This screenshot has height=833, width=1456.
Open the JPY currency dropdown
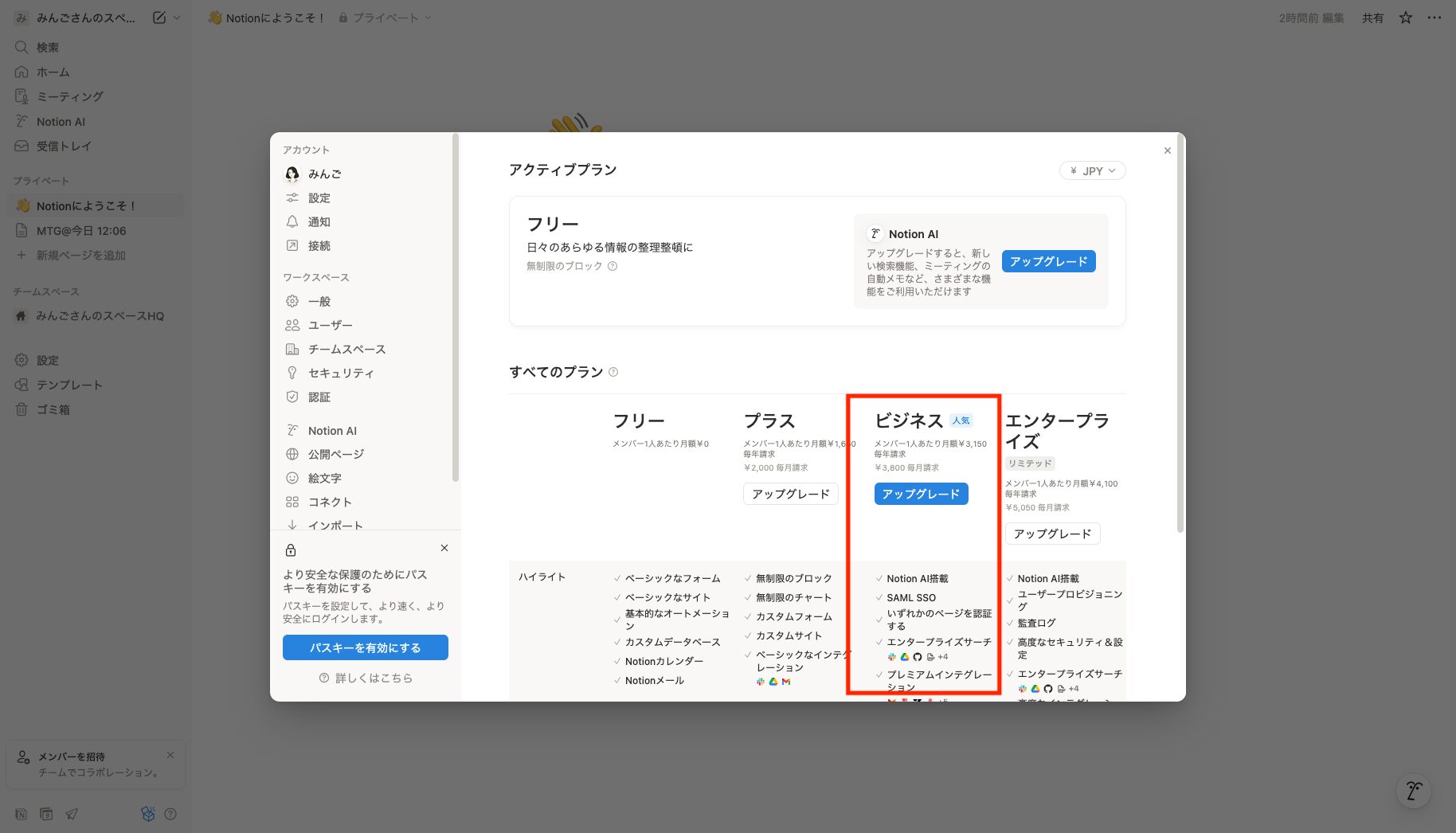1091,170
